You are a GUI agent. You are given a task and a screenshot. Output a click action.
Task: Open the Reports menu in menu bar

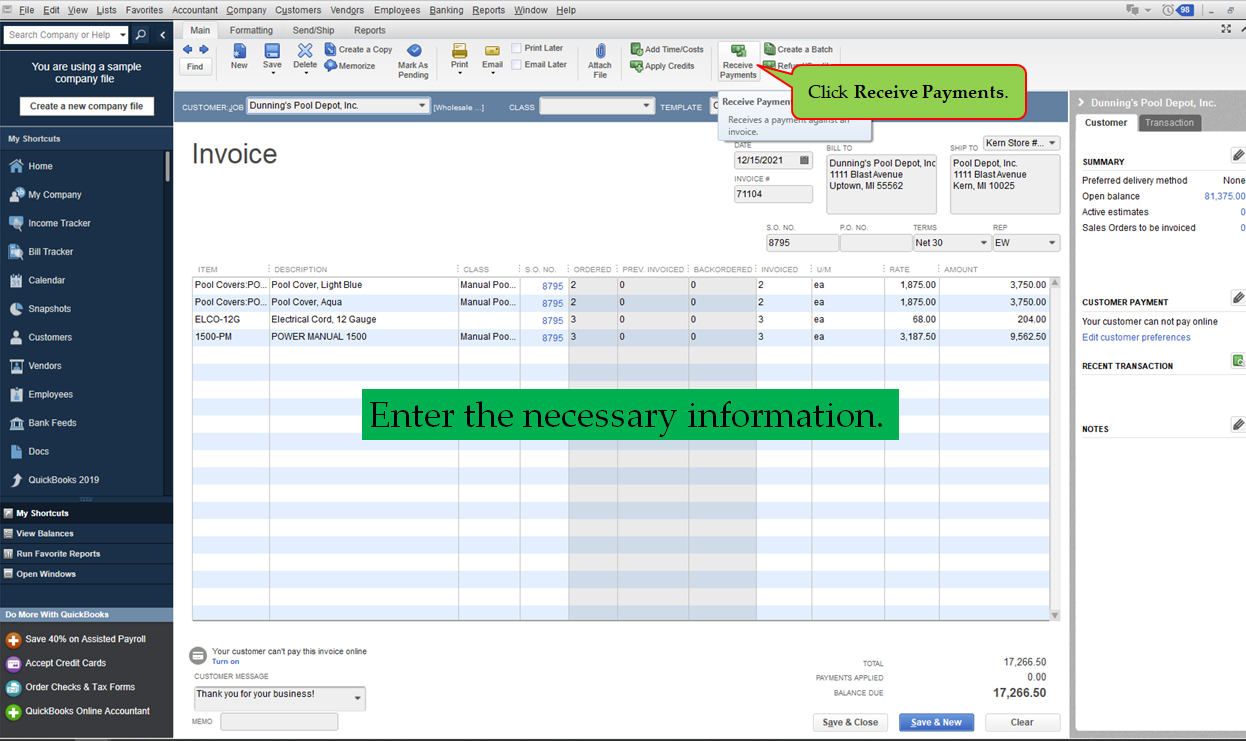488,10
